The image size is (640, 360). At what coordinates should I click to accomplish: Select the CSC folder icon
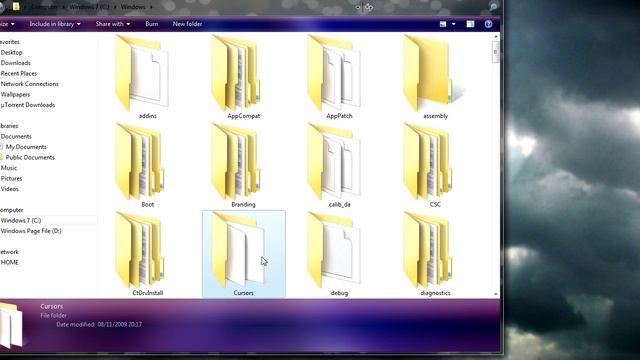pyautogui.click(x=428, y=162)
